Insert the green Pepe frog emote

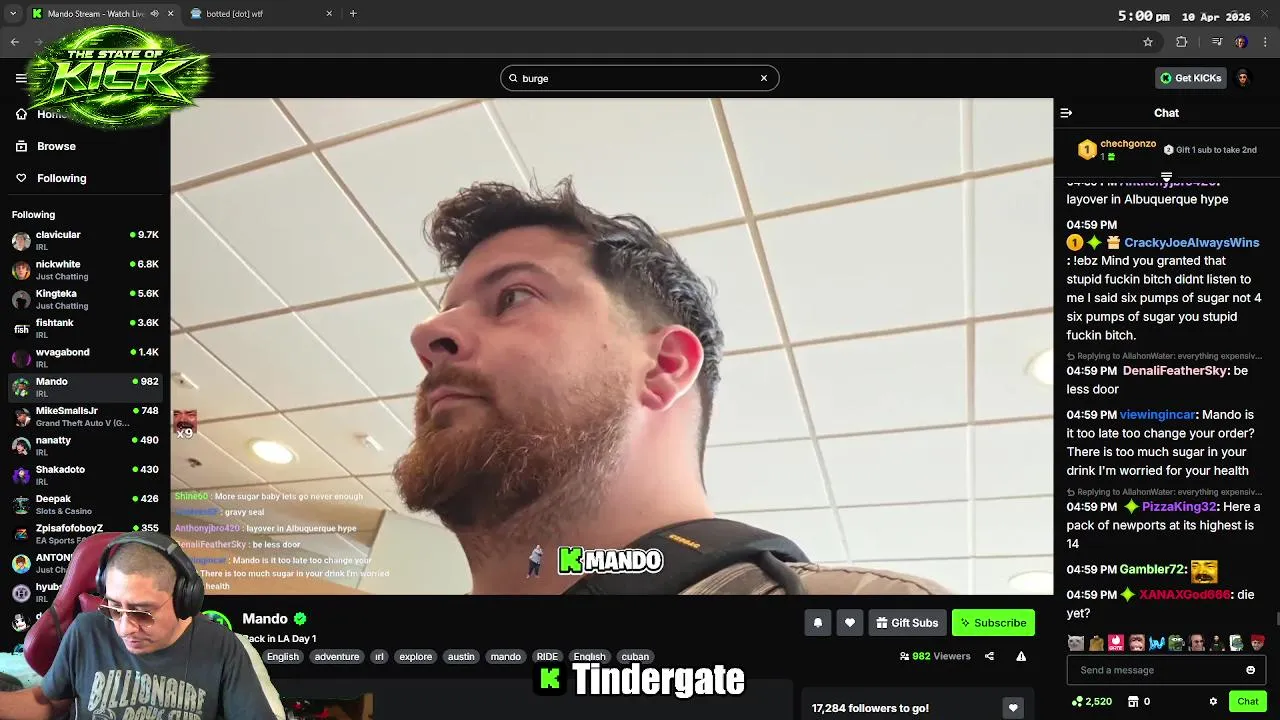[x=1177, y=643]
